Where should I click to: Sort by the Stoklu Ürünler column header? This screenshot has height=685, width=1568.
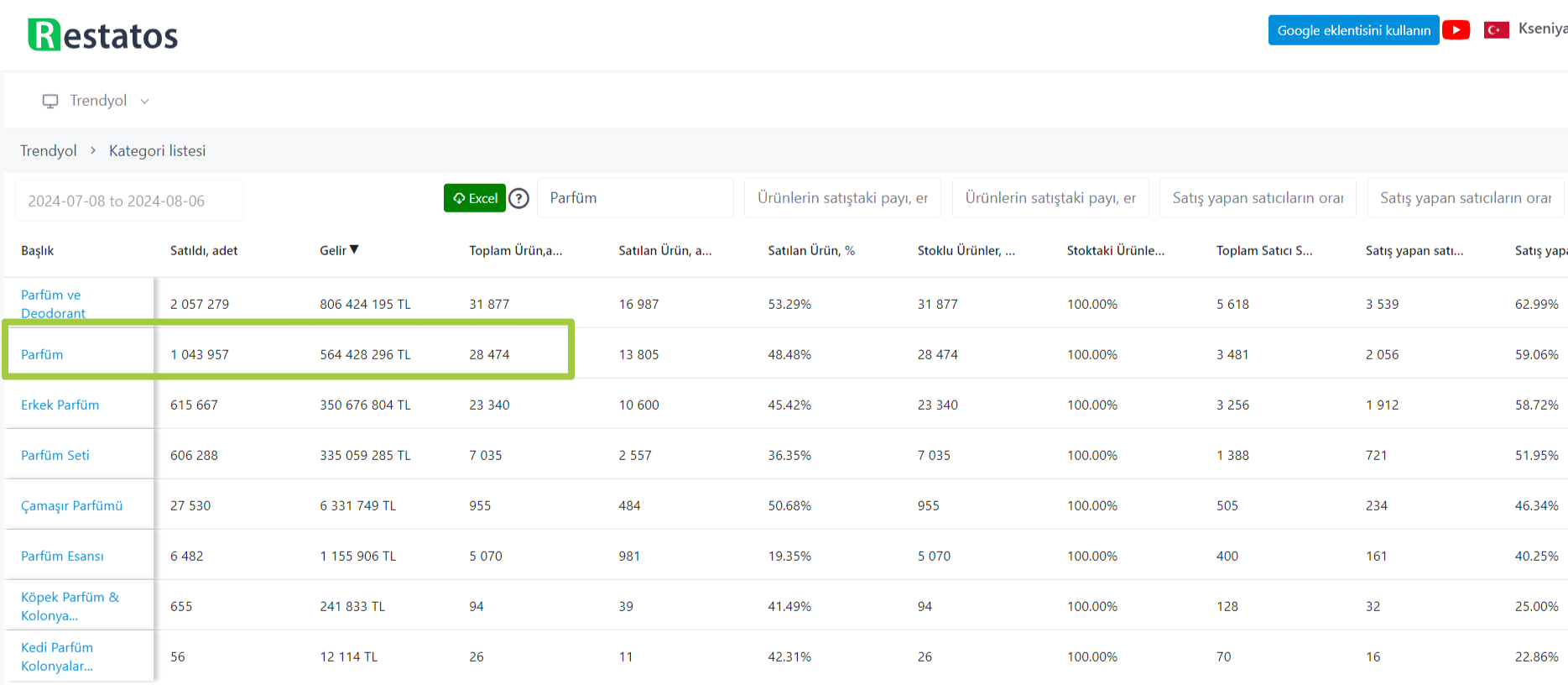[966, 250]
